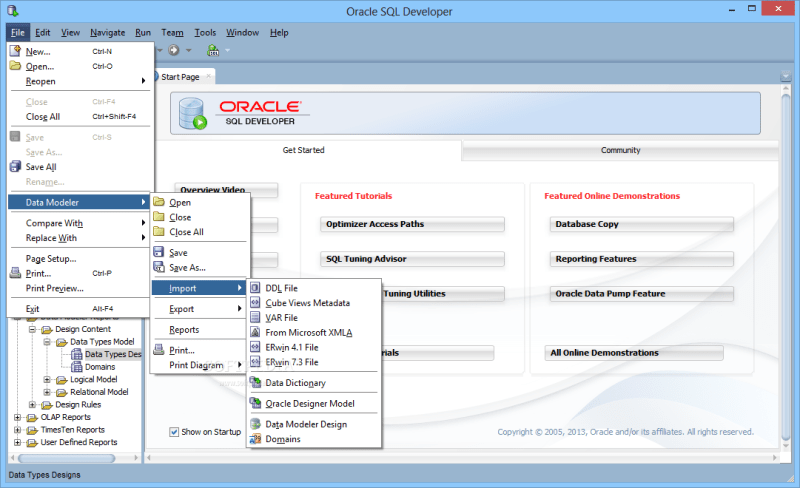Image resolution: width=800 pixels, height=488 pixels.
Task: Choose Reports in Data Modeler submenu
Action: click(199, 330)
